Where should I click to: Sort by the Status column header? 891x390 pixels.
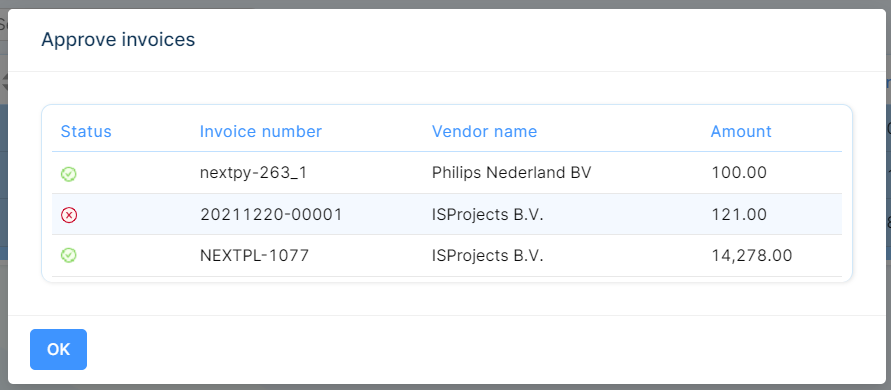tap(86, 132)
